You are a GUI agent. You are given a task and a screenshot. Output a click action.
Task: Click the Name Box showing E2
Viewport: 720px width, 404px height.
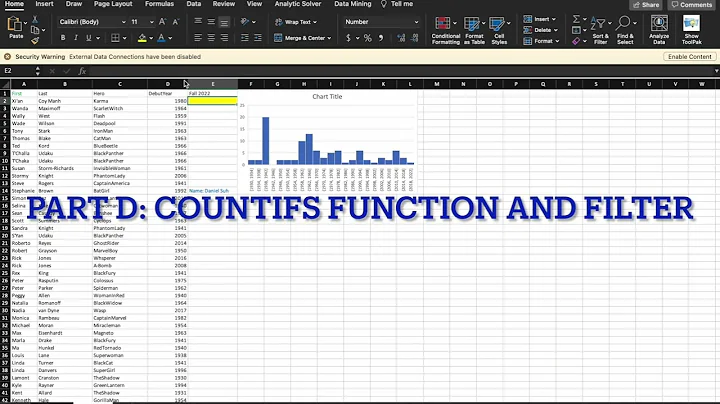coord(17,71)
